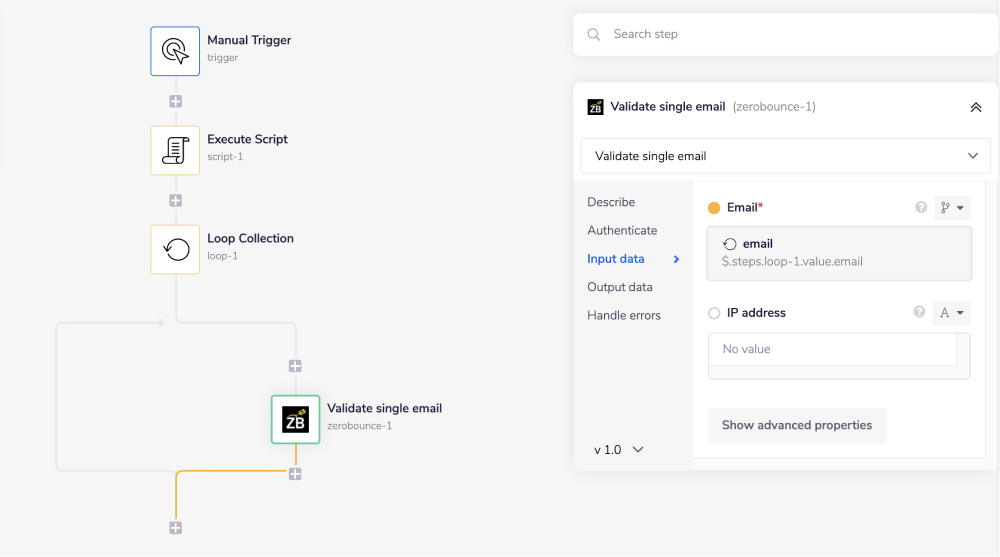Add a step below Manual Trigger
Image resolution: width=1000 pixels, height=557 pixels.
pos(175,101)
